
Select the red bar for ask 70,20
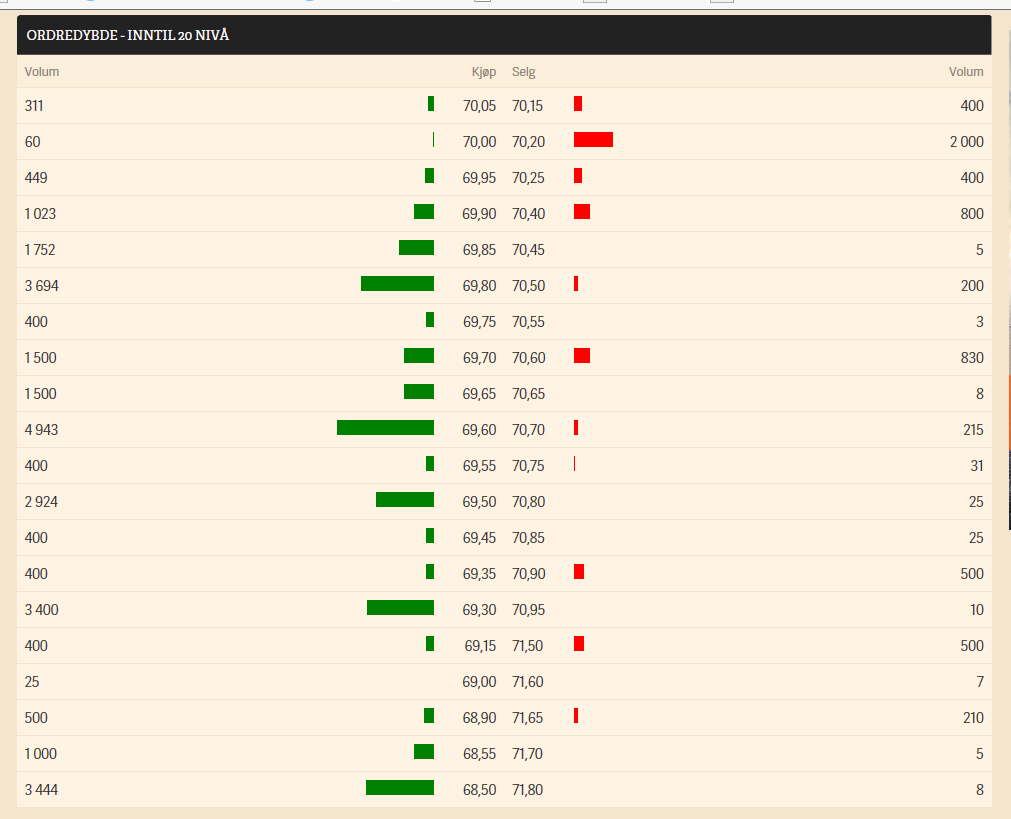[593, 140]
